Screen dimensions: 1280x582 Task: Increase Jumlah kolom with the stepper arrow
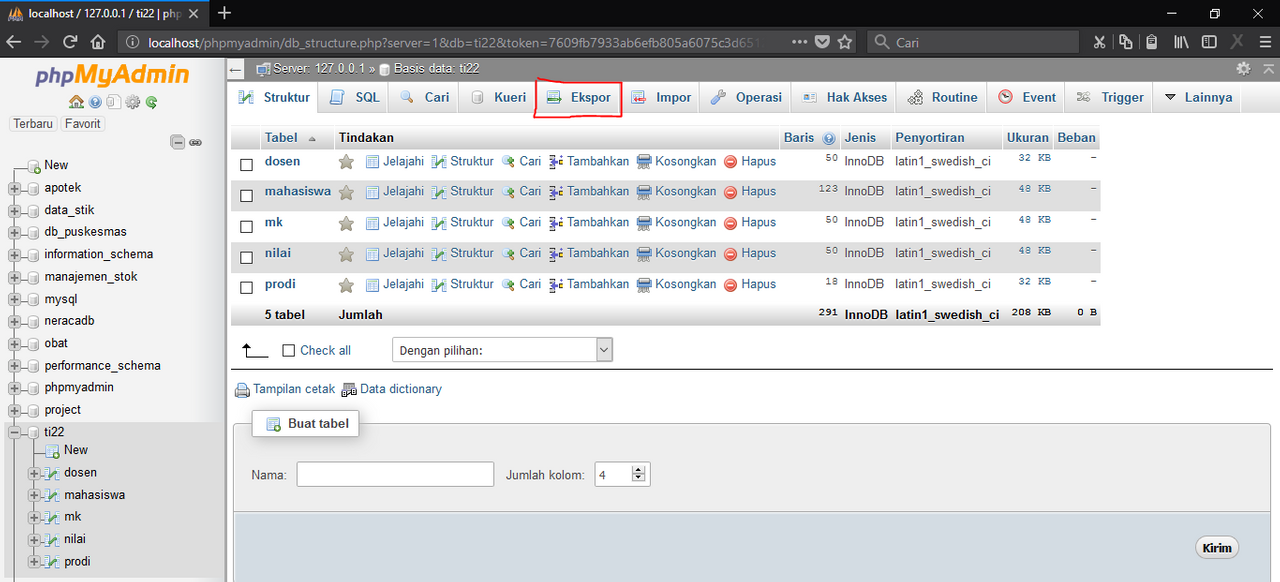[639, 470]
